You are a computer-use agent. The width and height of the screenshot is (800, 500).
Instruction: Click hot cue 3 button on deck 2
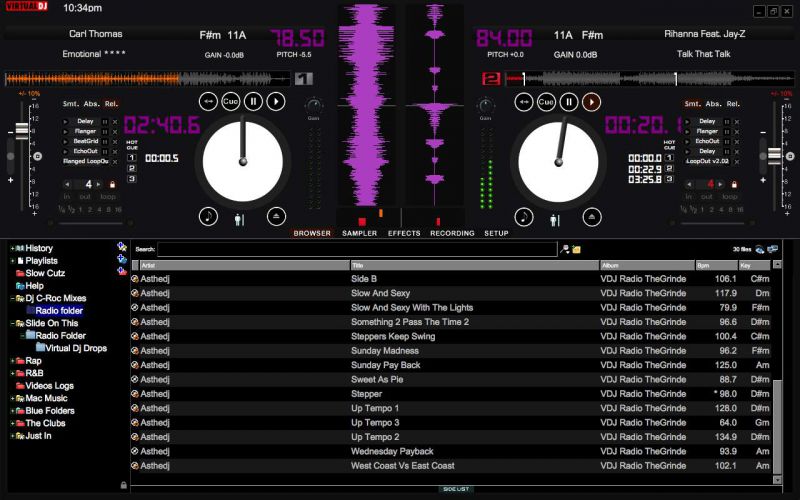point(669,179)
